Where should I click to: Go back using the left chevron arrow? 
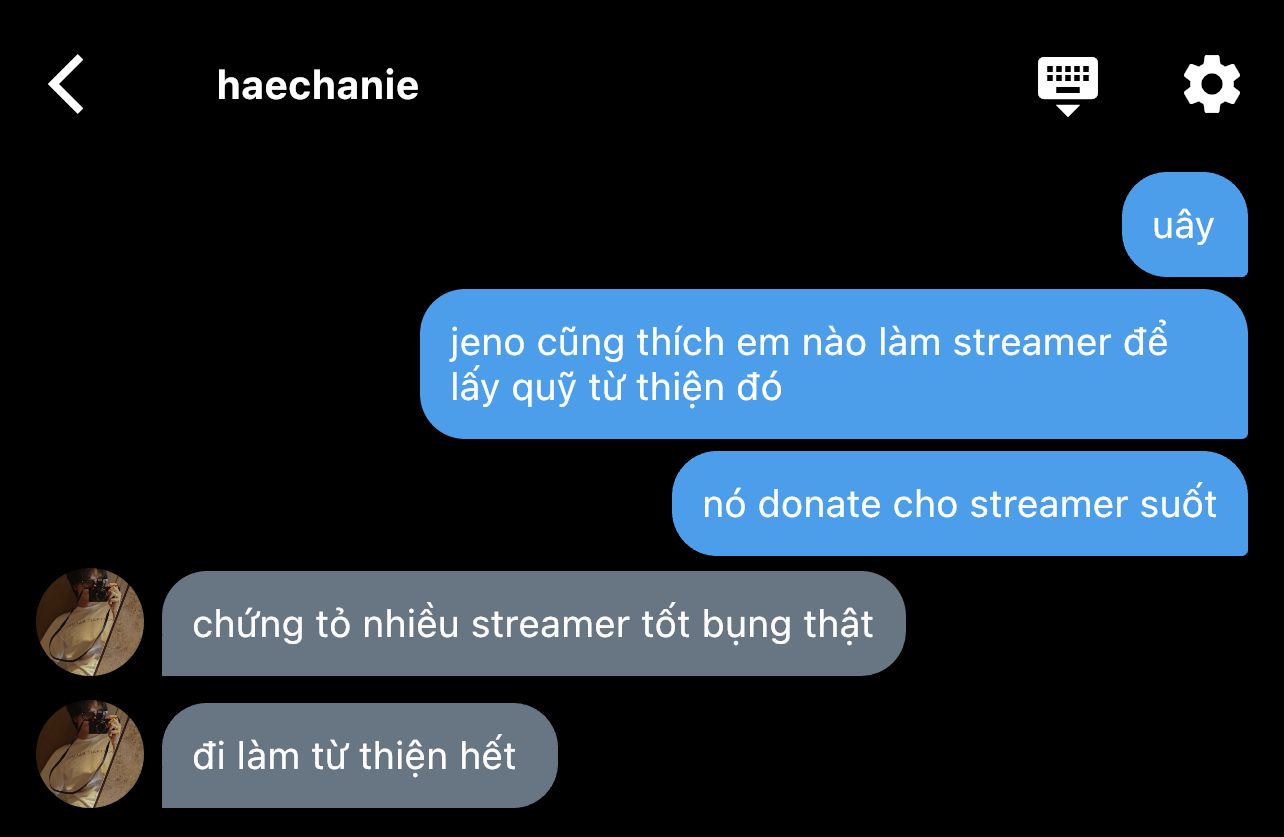(66, 84)
